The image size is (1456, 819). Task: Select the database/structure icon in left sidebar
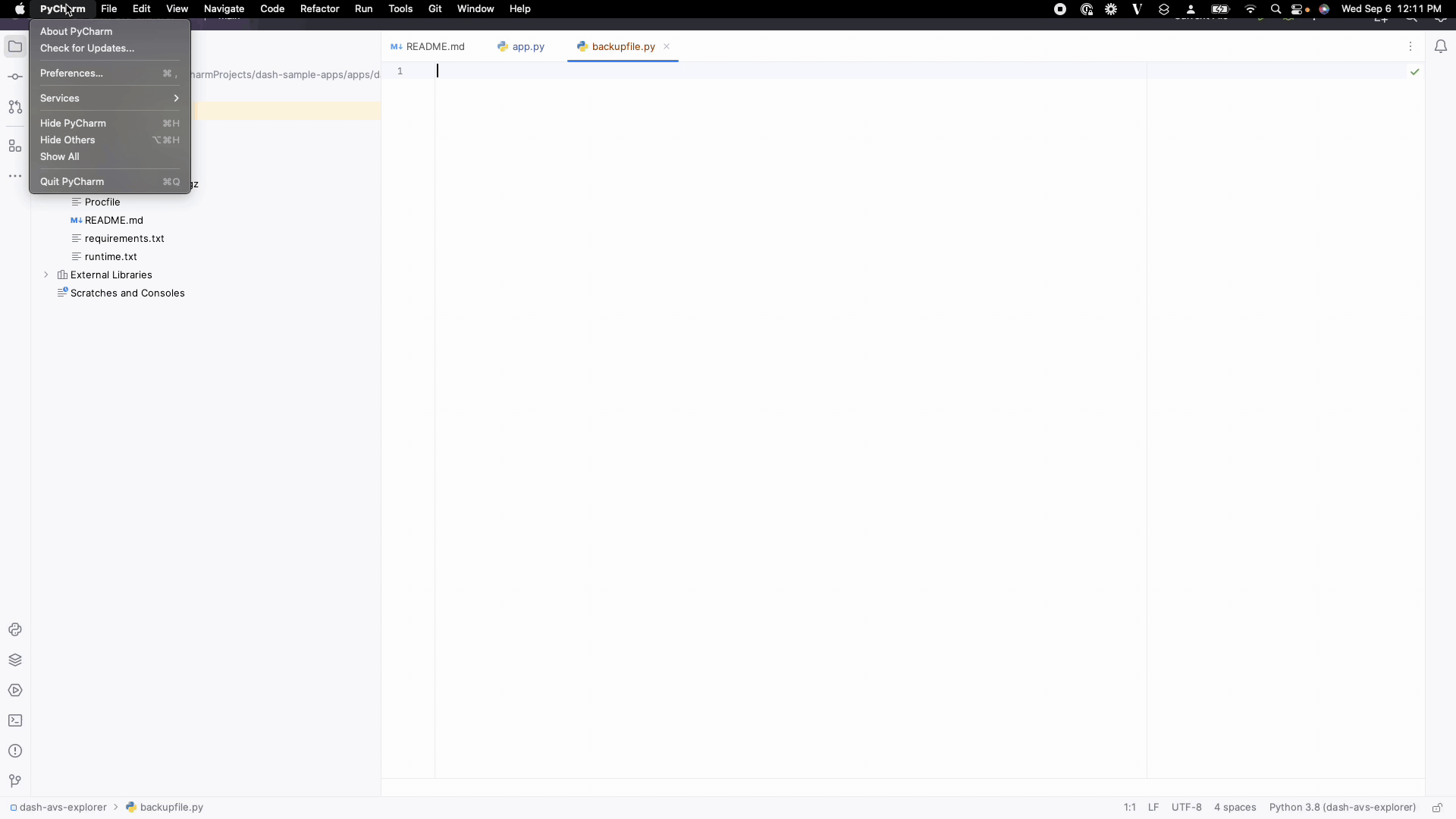pyautogui.click(x=15, y=147)
